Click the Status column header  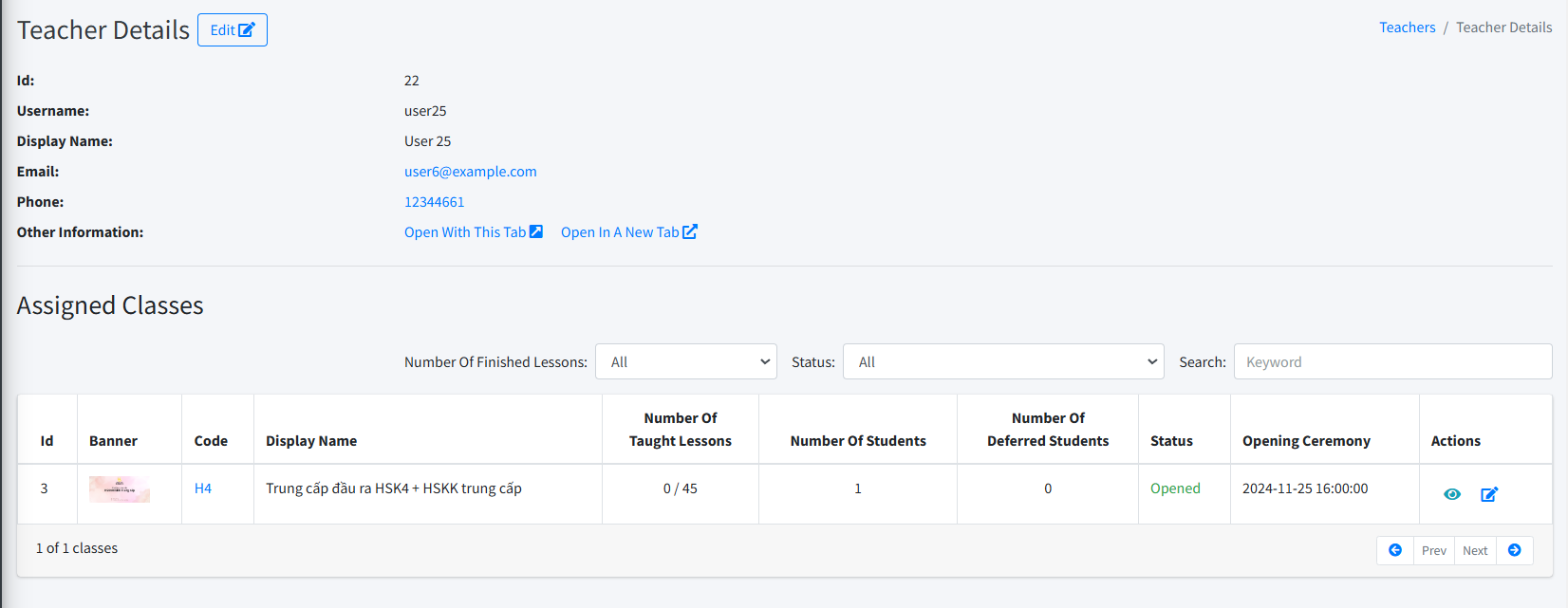point(1171,441)
